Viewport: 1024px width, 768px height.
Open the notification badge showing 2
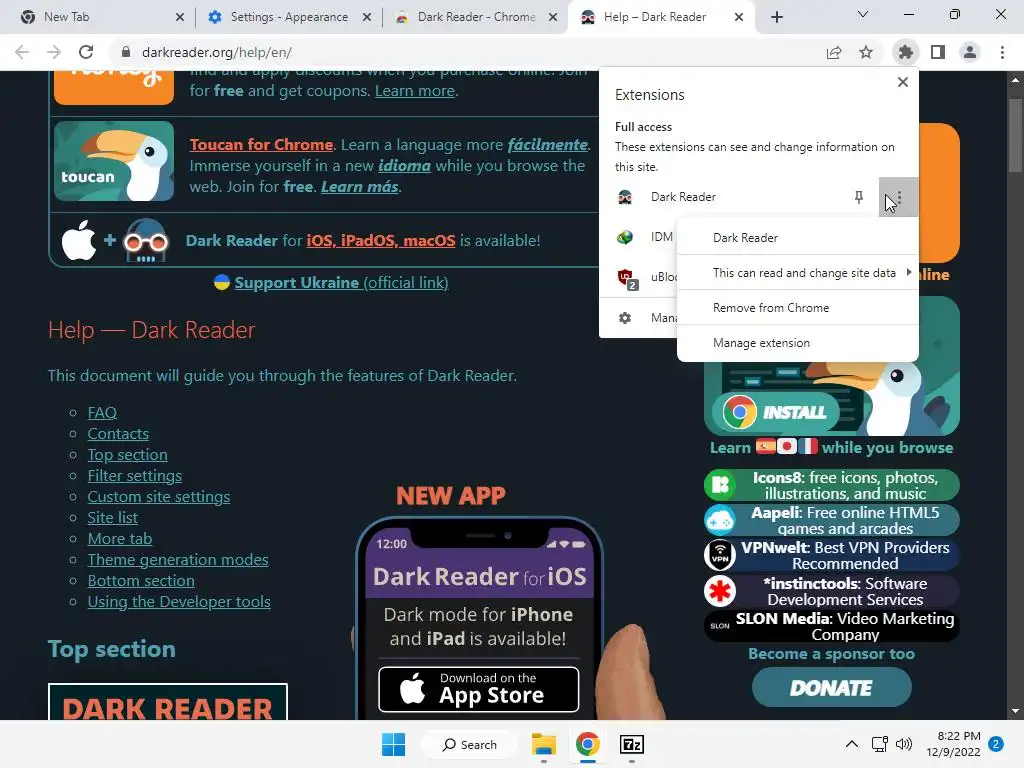[996, 744]
